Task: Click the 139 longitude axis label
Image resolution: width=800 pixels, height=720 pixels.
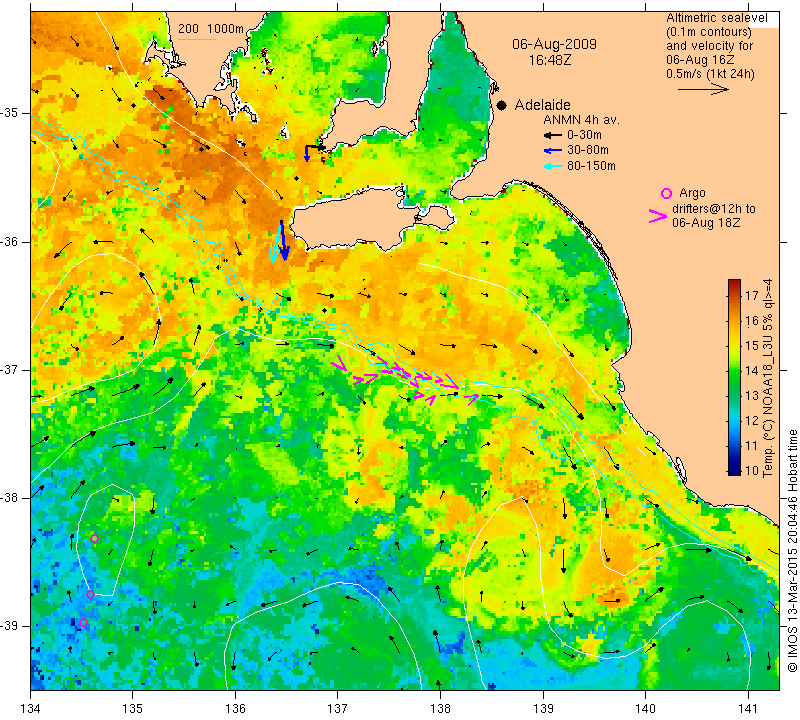Action: click(543, 709)
